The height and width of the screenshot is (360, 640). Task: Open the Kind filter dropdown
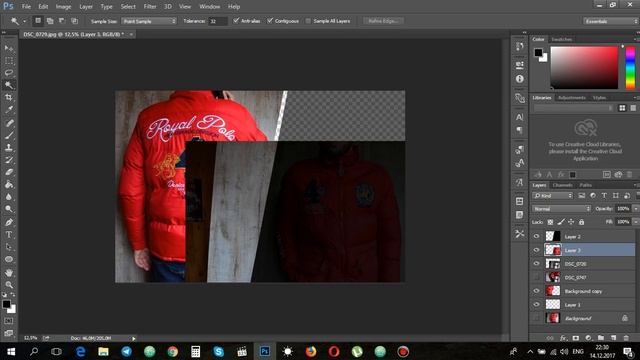[x=553, y=196]
